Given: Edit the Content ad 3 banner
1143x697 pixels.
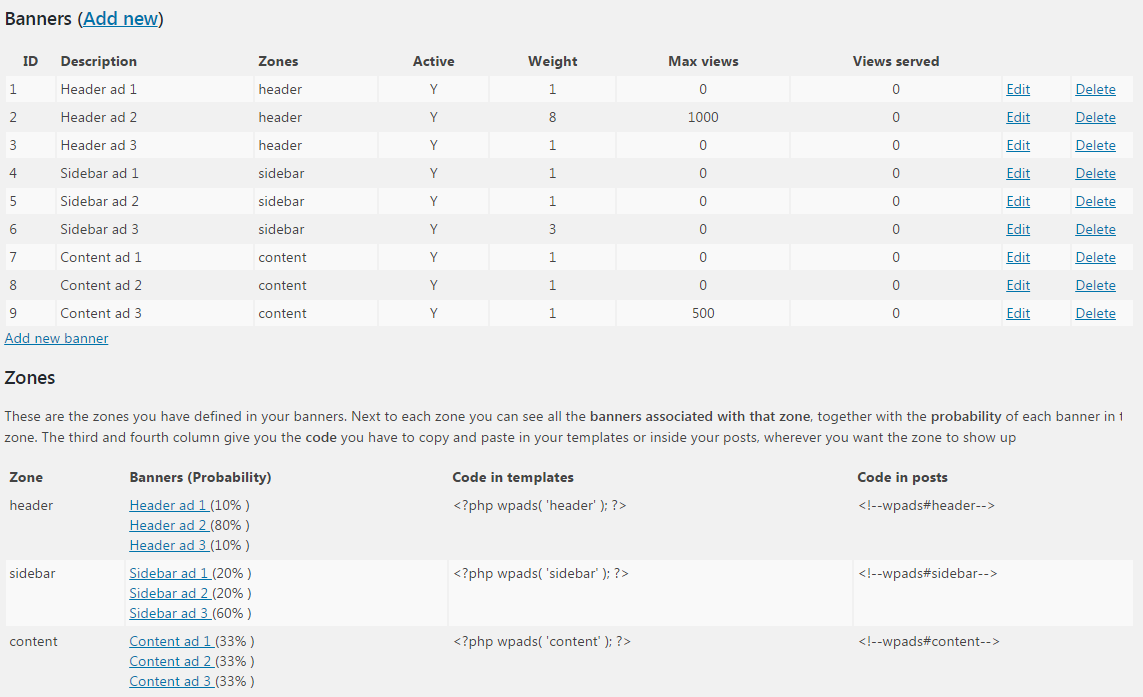Looking at the screenshot, I should coord(1018,314).
